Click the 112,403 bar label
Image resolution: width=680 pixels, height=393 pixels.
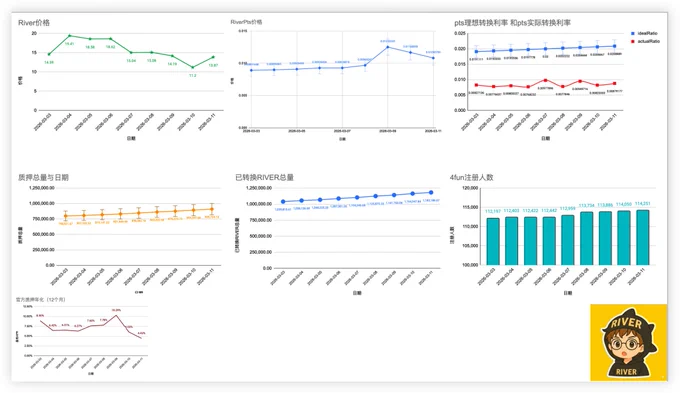pyautogui.click(x=511, y=210)
